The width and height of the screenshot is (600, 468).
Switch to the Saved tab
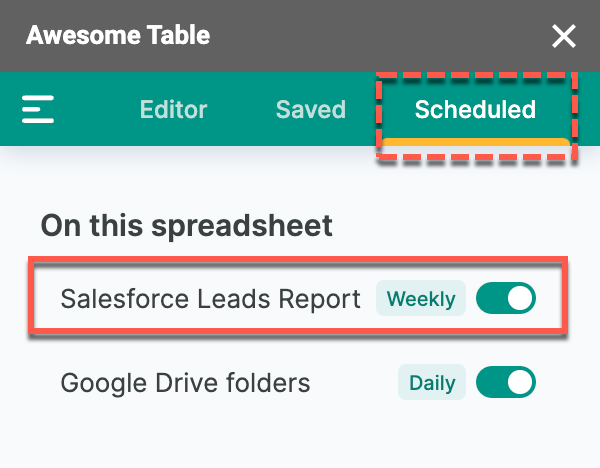tap(311, 109)
